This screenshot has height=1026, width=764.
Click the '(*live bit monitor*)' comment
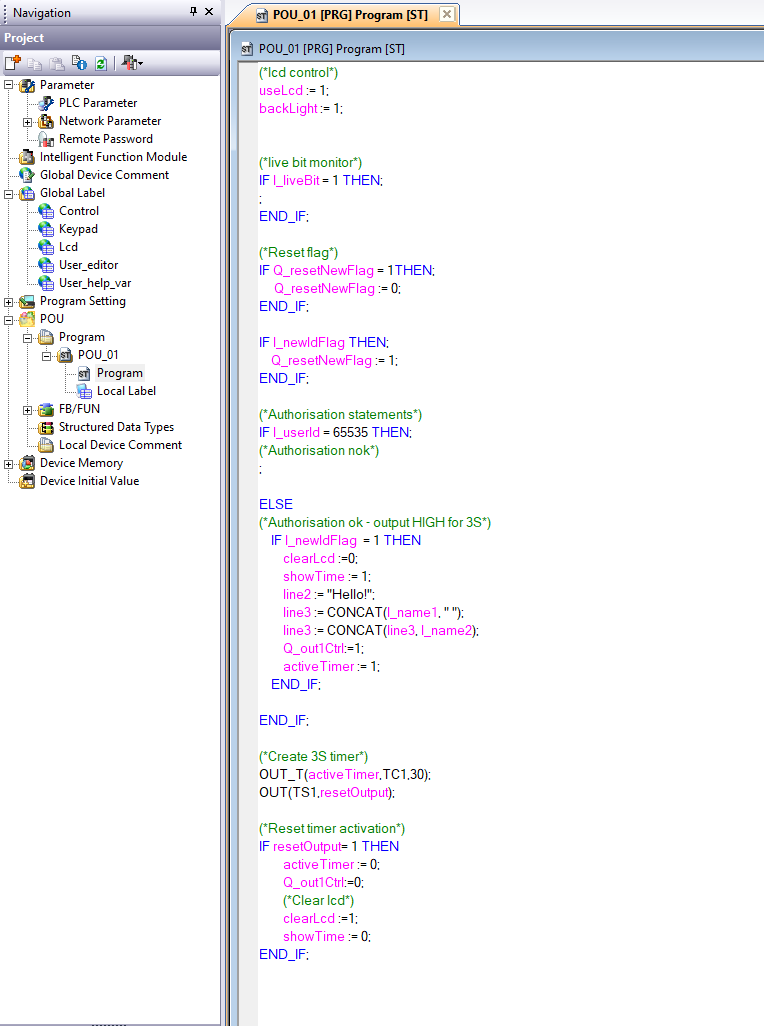(x=310, y=163)
